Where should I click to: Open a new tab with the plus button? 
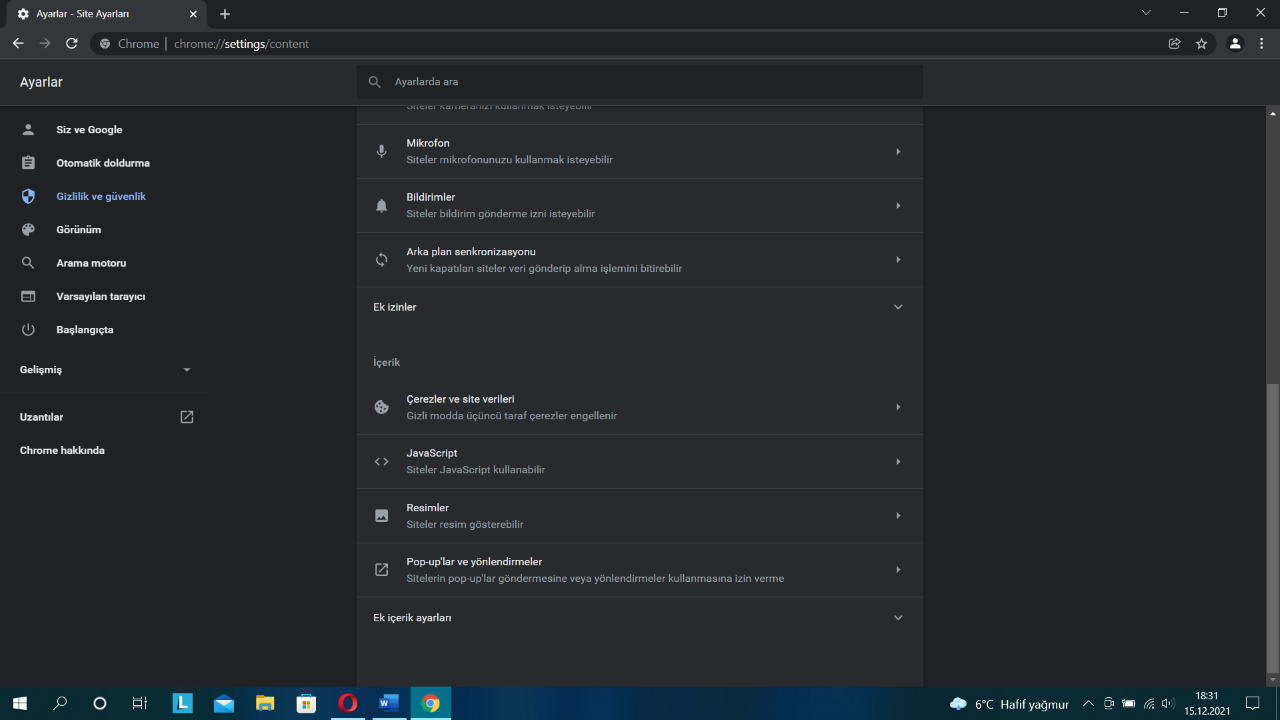pos(225,14)
